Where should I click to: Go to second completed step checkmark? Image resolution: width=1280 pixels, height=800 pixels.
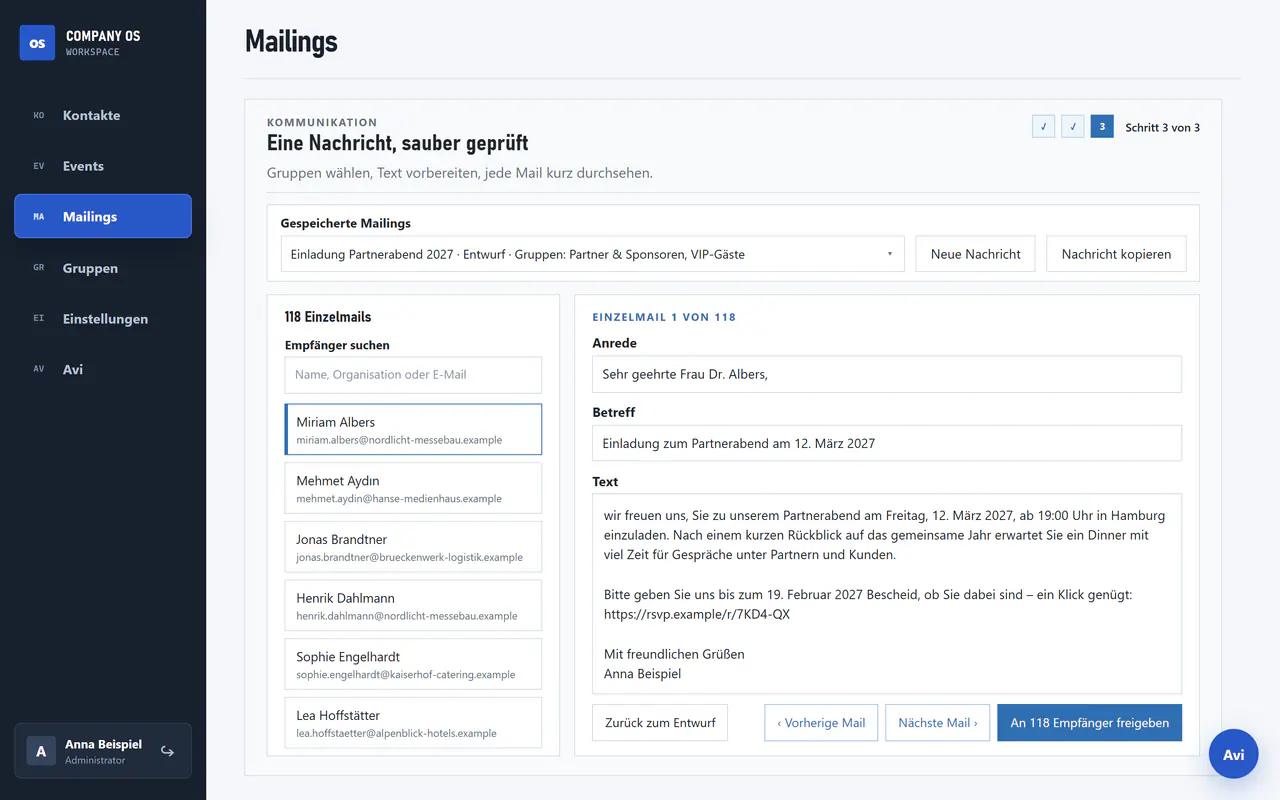(1072, 127)
